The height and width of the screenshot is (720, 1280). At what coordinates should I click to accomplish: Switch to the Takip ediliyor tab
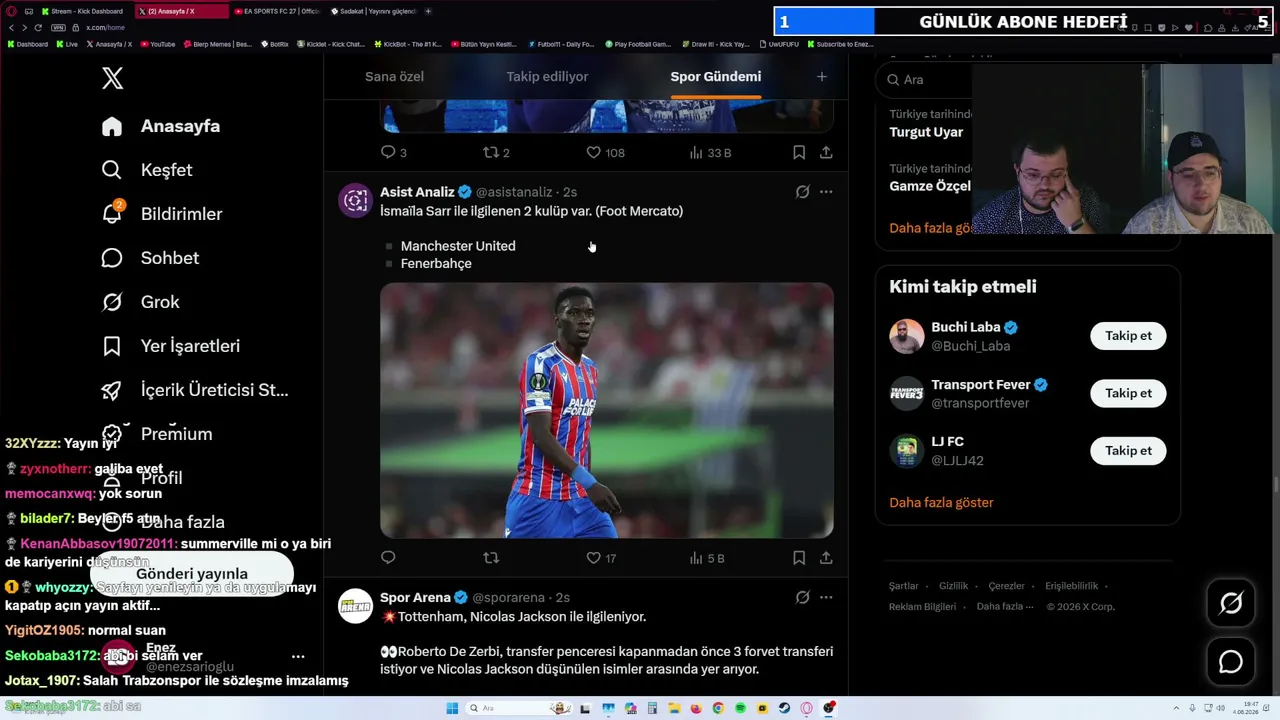[547, 77]
